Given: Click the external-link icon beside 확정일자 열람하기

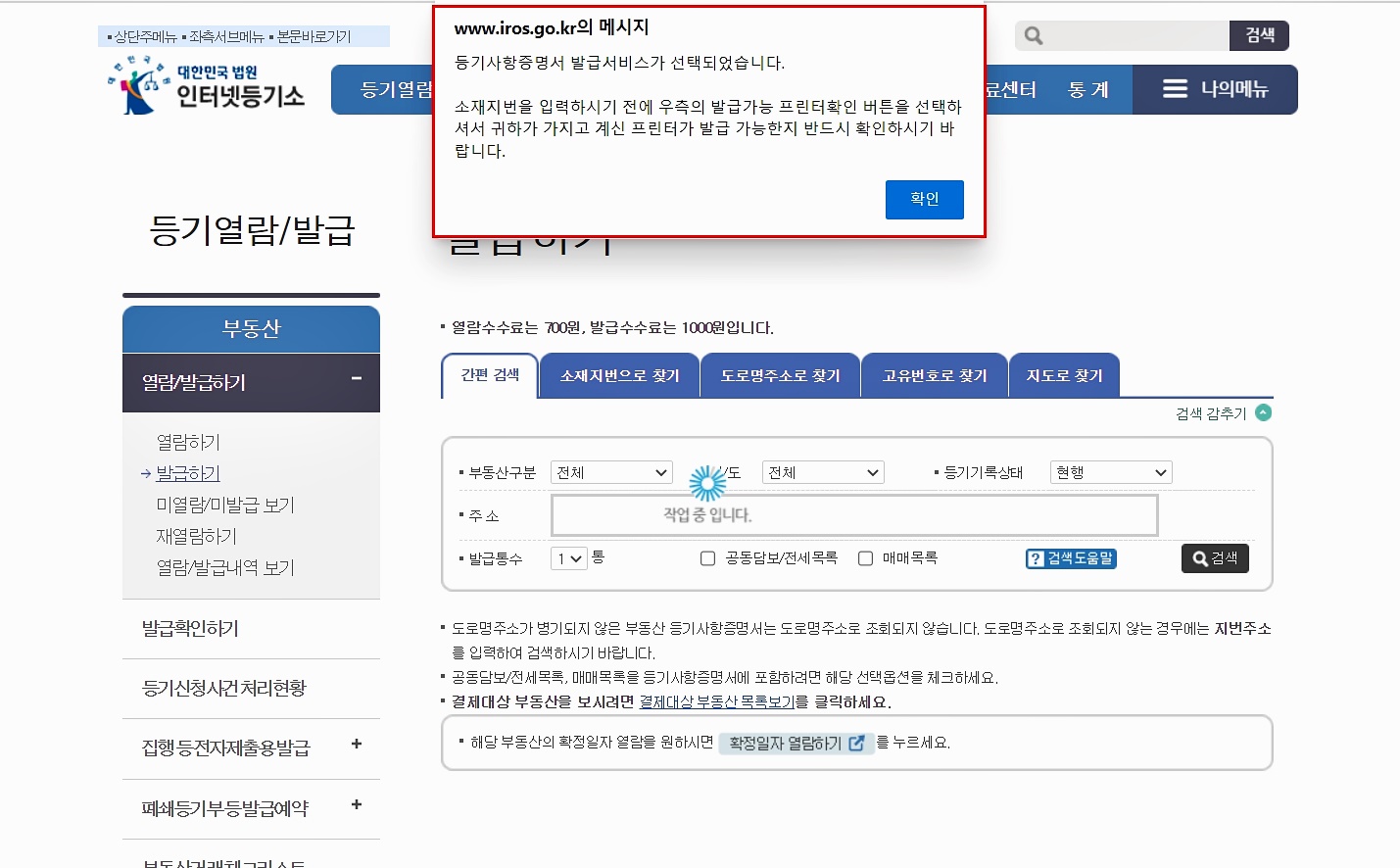Looking at the screenshot, I should 855,743.
